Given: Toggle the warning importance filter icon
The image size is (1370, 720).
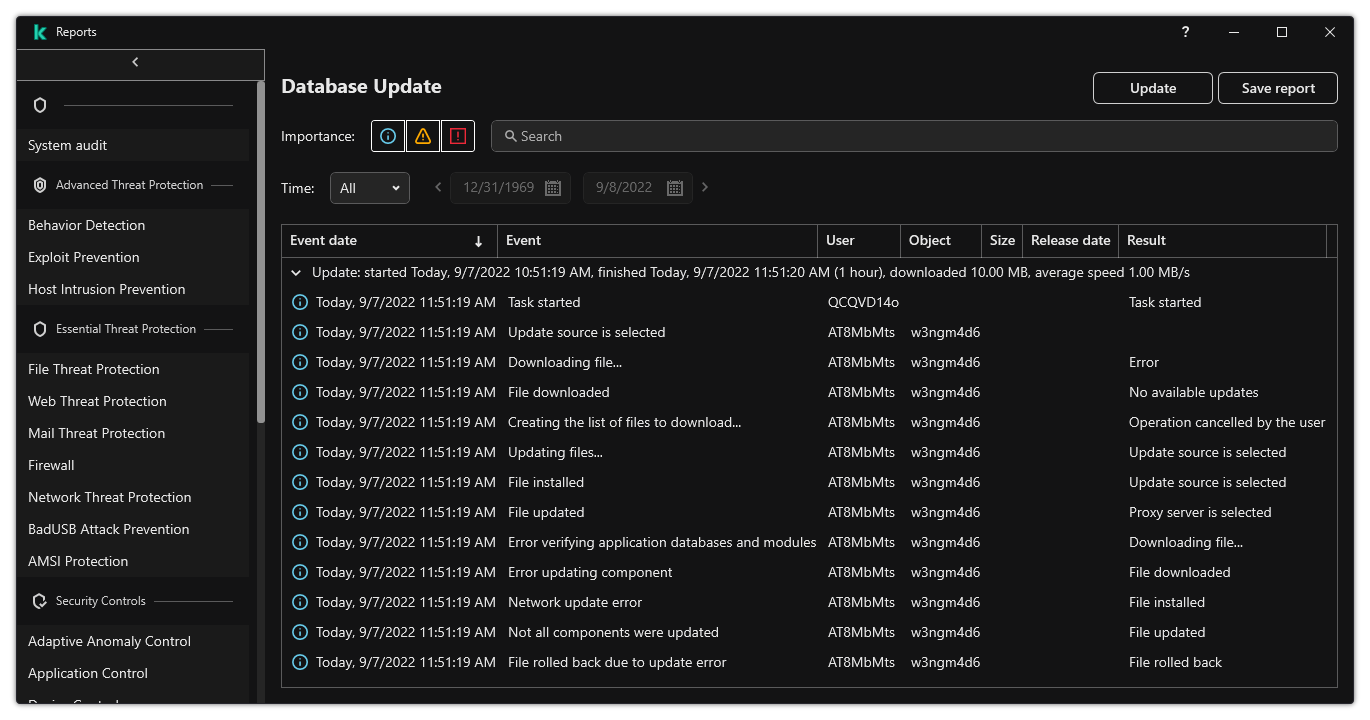Looking at the screenshot, I should [x=423, y=136].
